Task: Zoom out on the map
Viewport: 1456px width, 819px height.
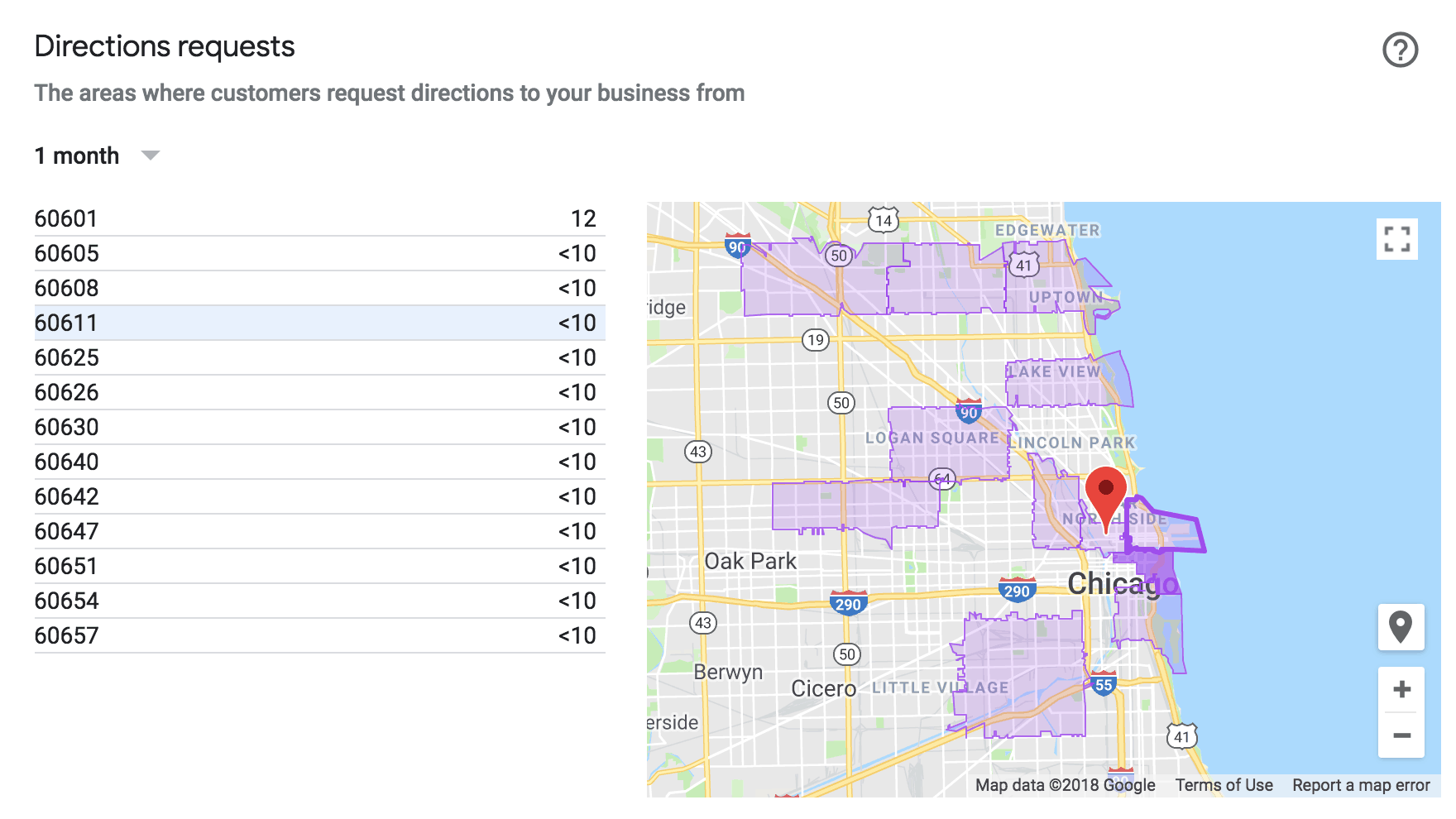Action: click(1401, 735)
